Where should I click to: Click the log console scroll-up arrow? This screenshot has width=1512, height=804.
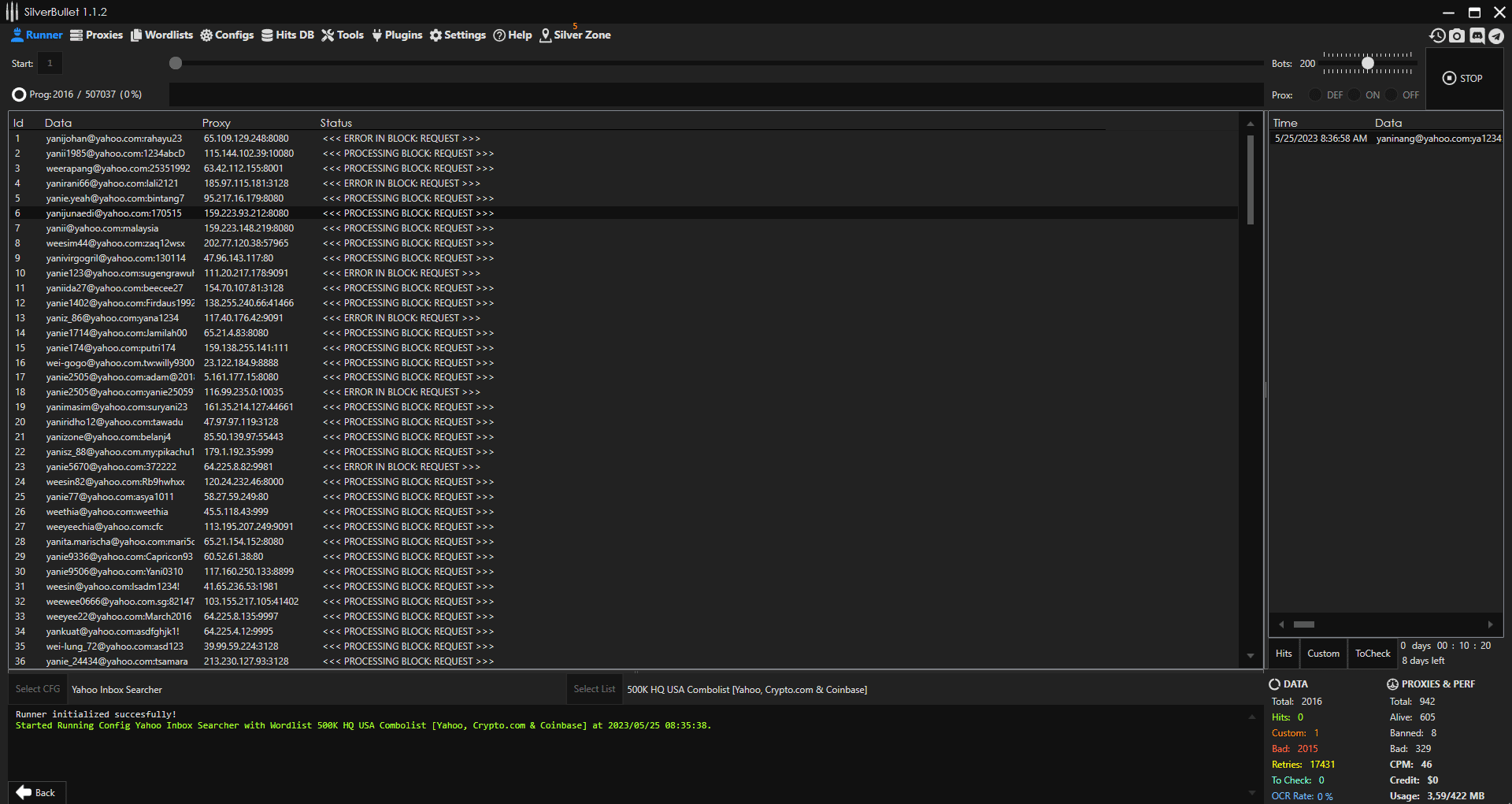point(1251,717)
